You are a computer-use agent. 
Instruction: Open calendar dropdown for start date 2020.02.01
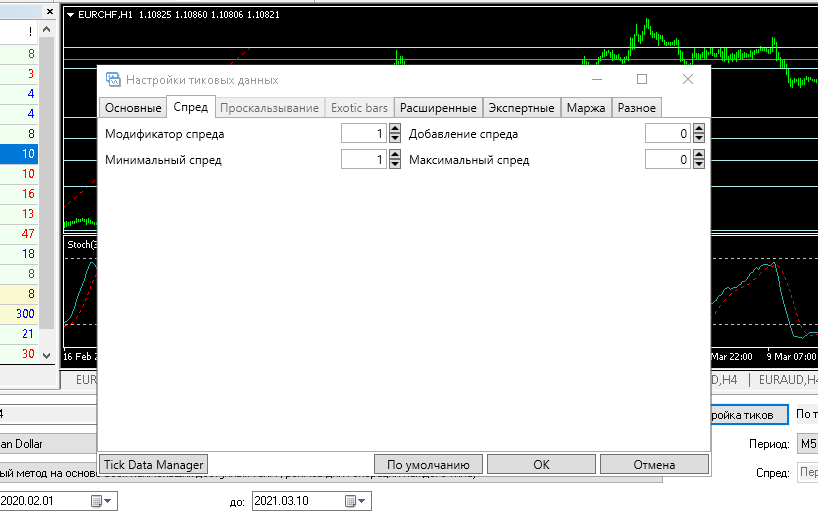pos(101,501)
